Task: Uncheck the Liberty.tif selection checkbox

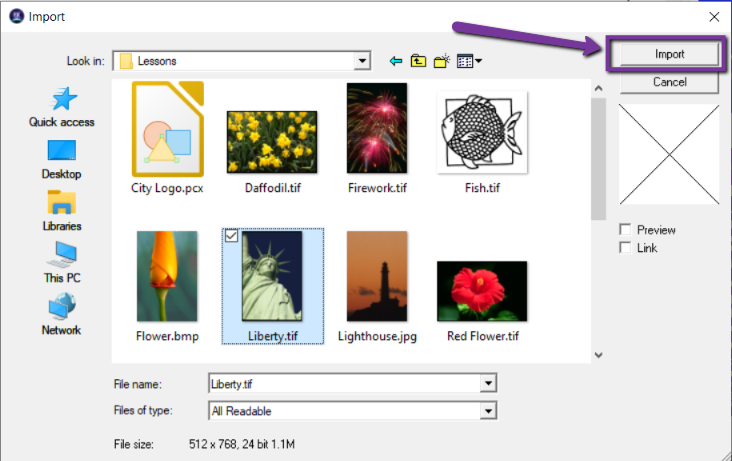Action: coord(232,237)
